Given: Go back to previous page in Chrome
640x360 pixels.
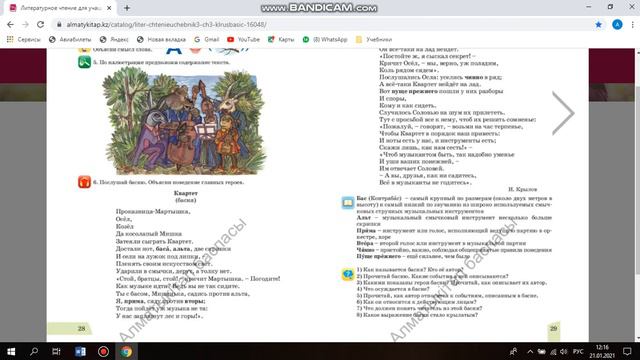Looking at the screenshot, I should pyautogui.click(x=10, y=24).
